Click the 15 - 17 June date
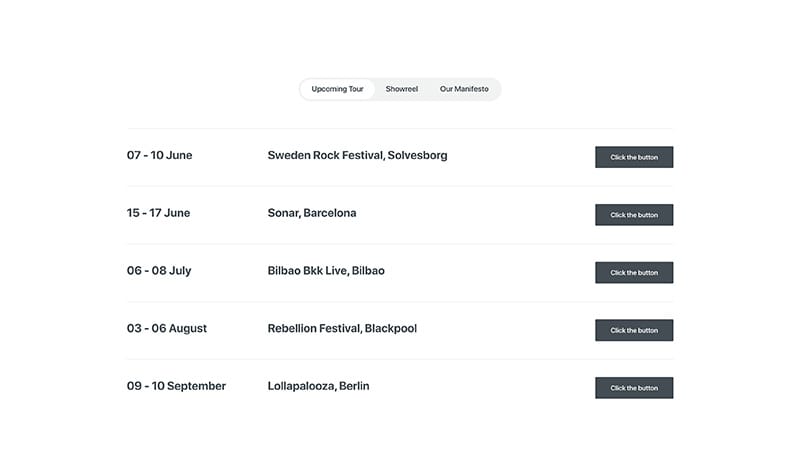Viewport: 800px width, 469px height. pyautogui.click(x=158, y=213)
